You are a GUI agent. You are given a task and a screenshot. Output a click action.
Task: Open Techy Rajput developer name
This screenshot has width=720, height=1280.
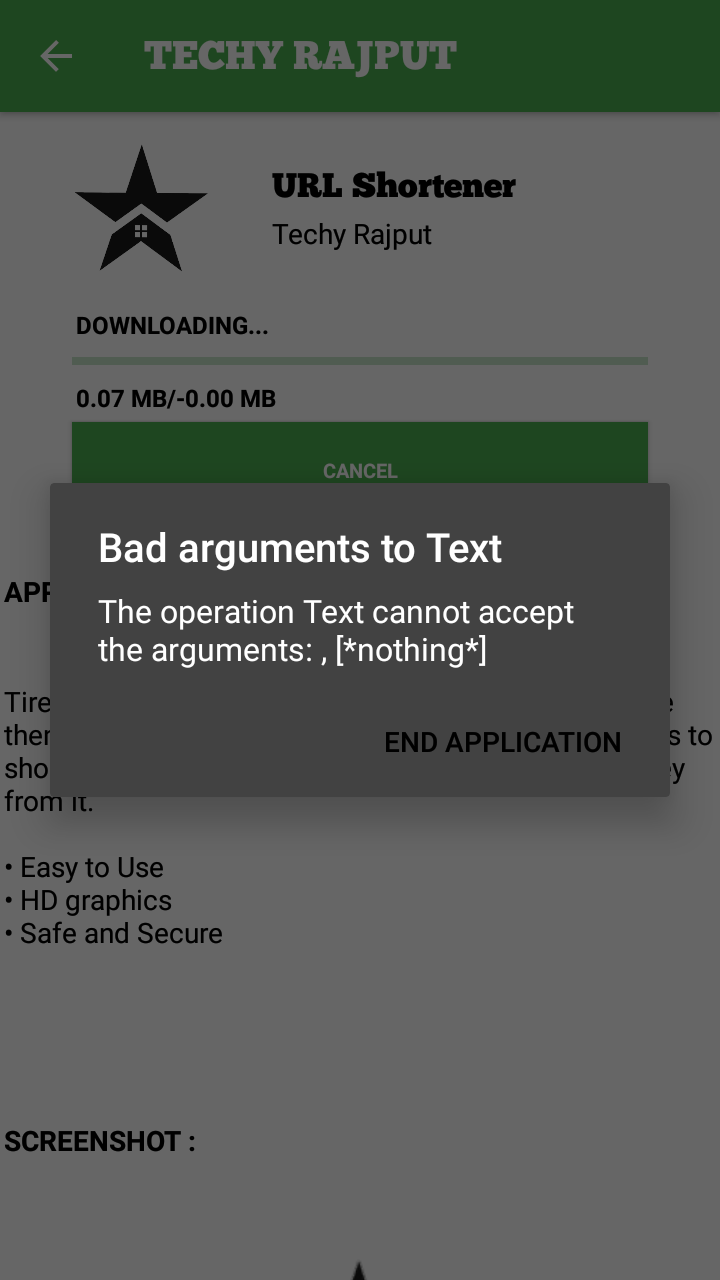tap(352, 234)
